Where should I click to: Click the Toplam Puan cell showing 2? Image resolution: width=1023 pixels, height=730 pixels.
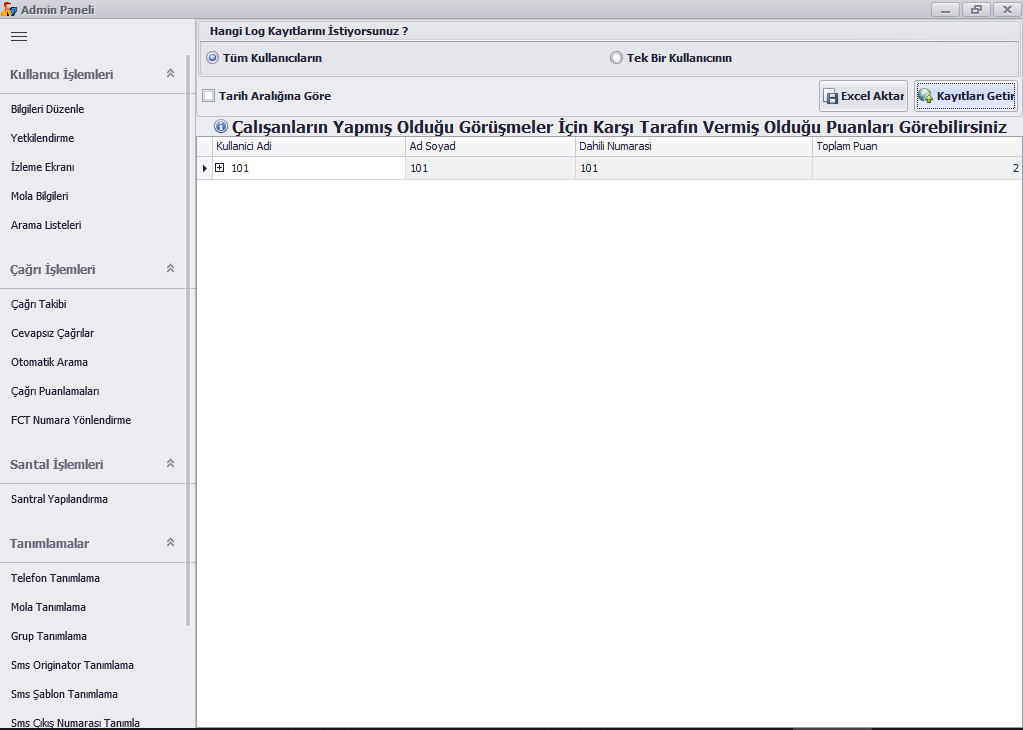tap(917, 168)
